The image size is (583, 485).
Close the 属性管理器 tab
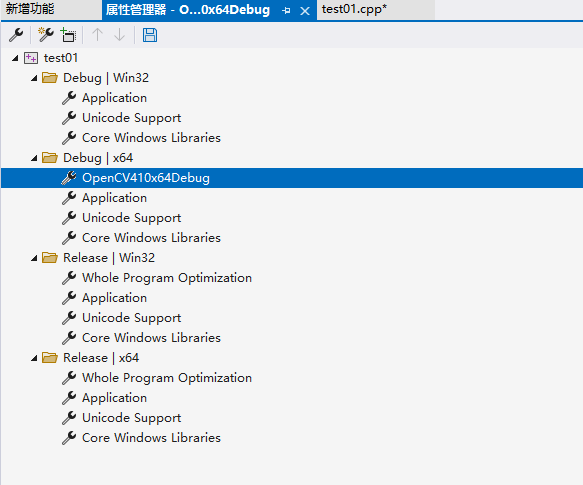point(305,11)
